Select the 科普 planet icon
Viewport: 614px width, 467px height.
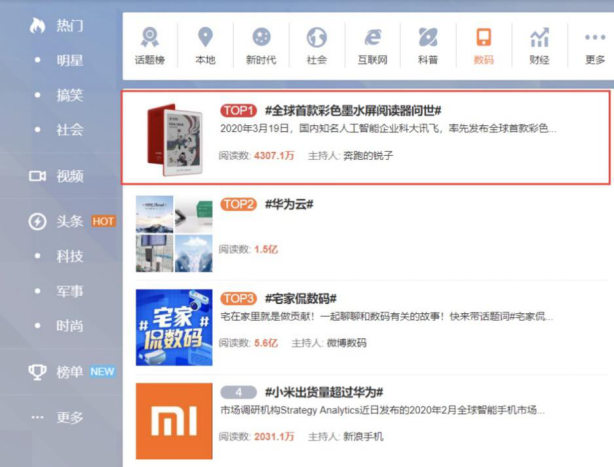tap(428, 37)
